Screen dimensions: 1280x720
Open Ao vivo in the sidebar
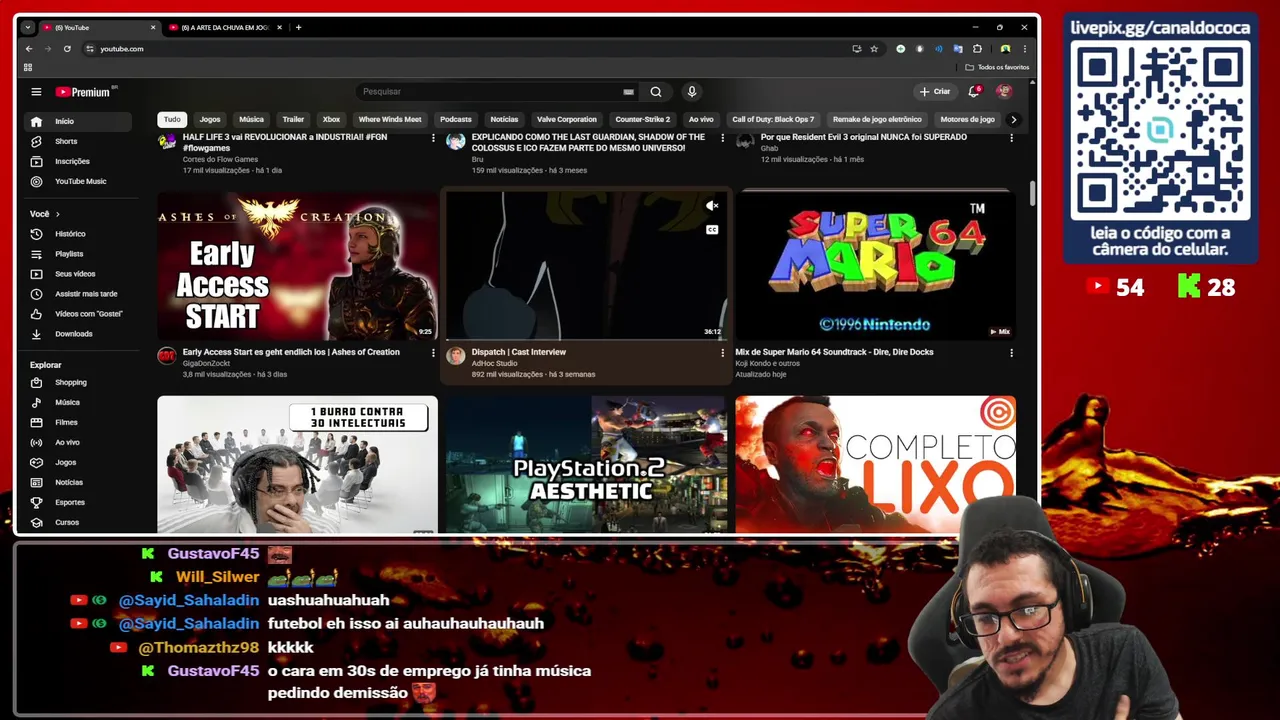[80, 442]
